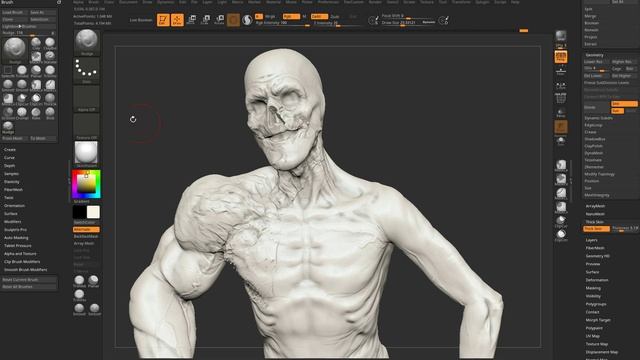Expand the DynaMesh subsection

(593, 153)
